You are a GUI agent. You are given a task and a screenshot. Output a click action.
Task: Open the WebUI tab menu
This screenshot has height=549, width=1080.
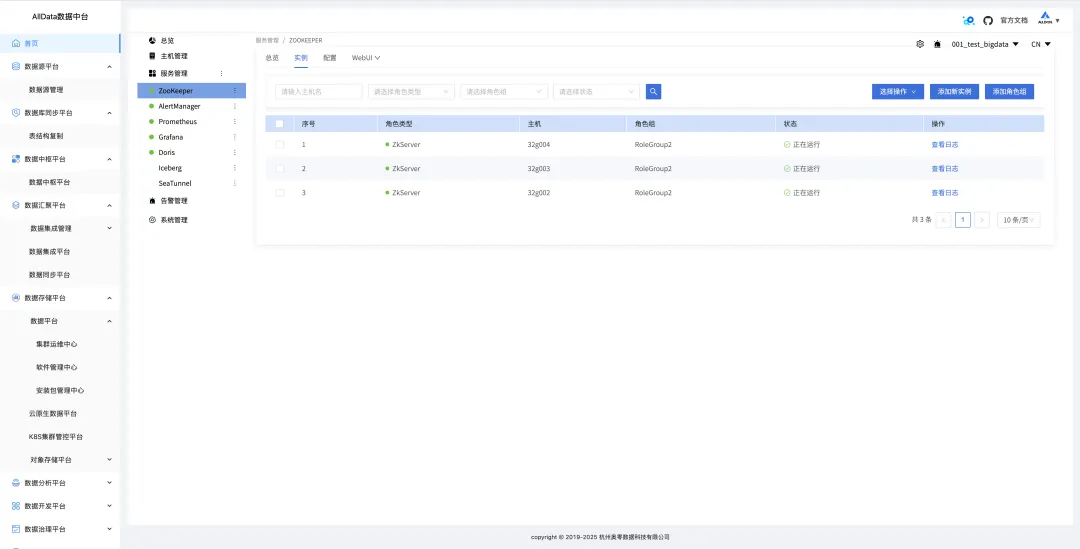click(x=366, y=58)
